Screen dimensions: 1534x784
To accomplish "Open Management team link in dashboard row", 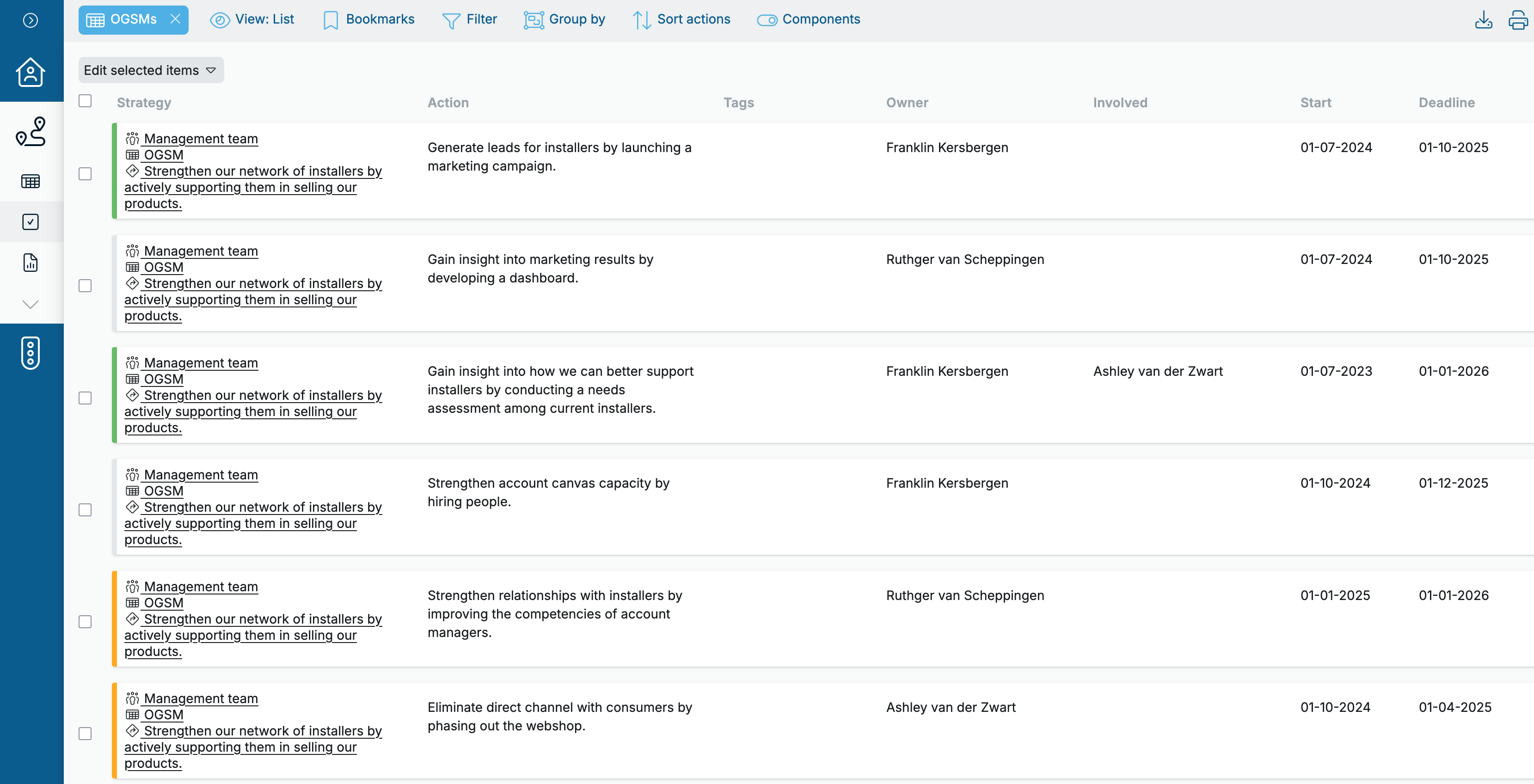I will tap(201, 251).
